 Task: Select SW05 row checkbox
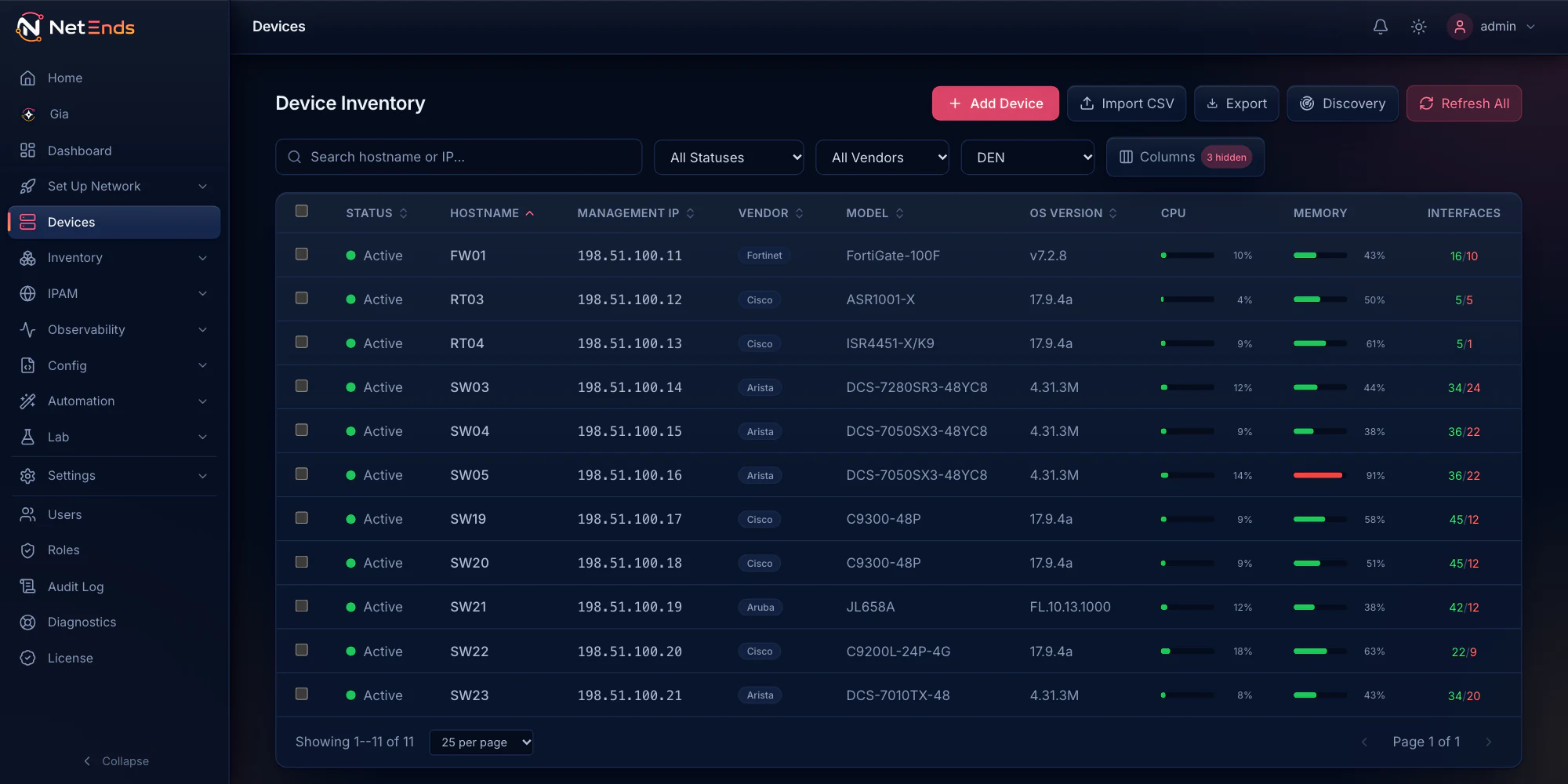302,474
